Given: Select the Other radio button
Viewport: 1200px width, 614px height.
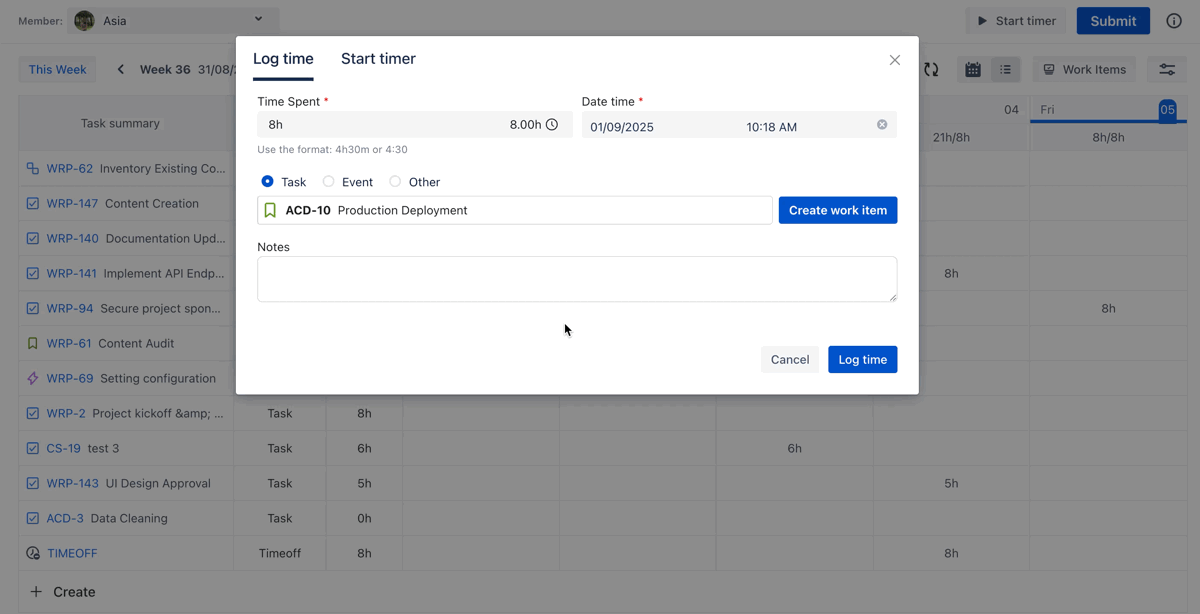Looking at the screenshot, I should point(396,182).
